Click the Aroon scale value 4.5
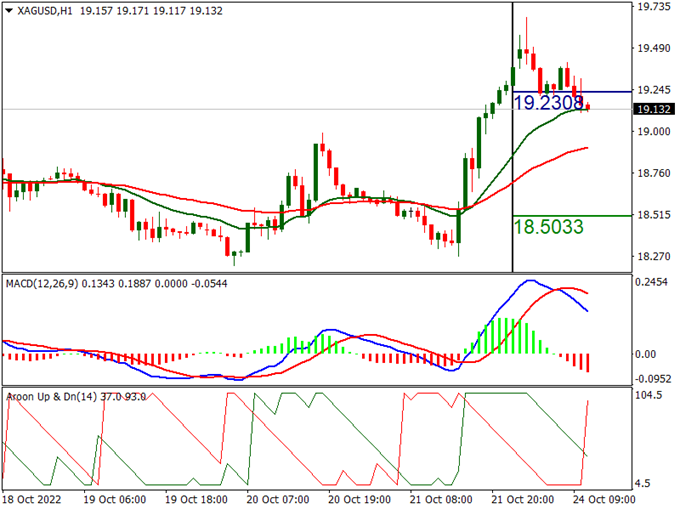The height and width of the screenshot is (510, 680). coord(644,483)
